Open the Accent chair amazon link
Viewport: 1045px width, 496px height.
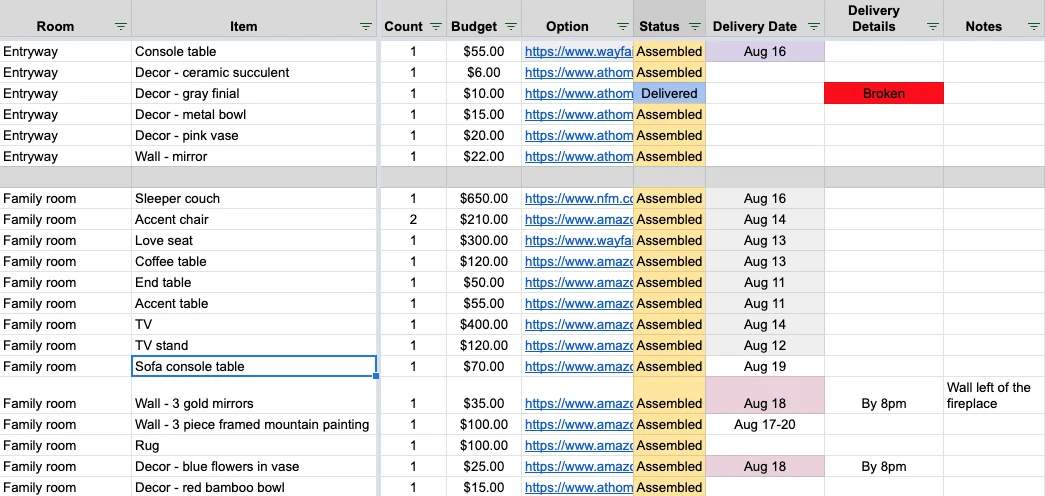click(x=578, y=219)
